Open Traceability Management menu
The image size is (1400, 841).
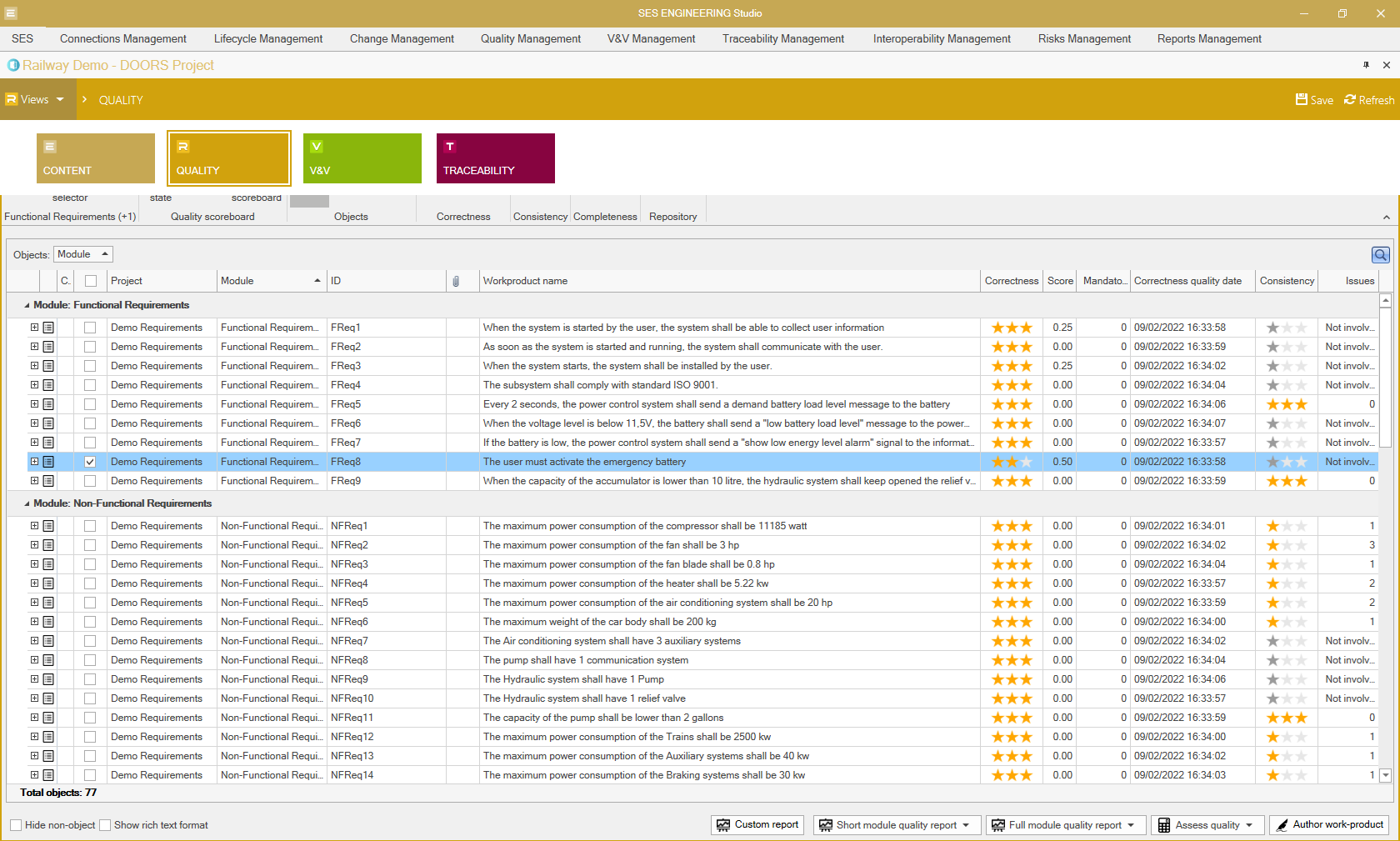click(x=783, y=39)
